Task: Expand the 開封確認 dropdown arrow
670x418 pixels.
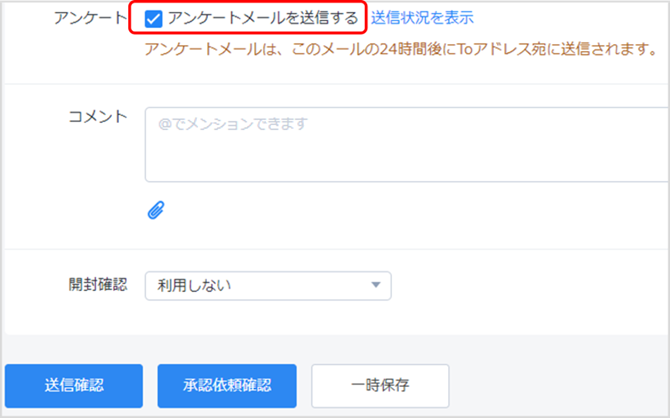Action: tap(376, 285)
